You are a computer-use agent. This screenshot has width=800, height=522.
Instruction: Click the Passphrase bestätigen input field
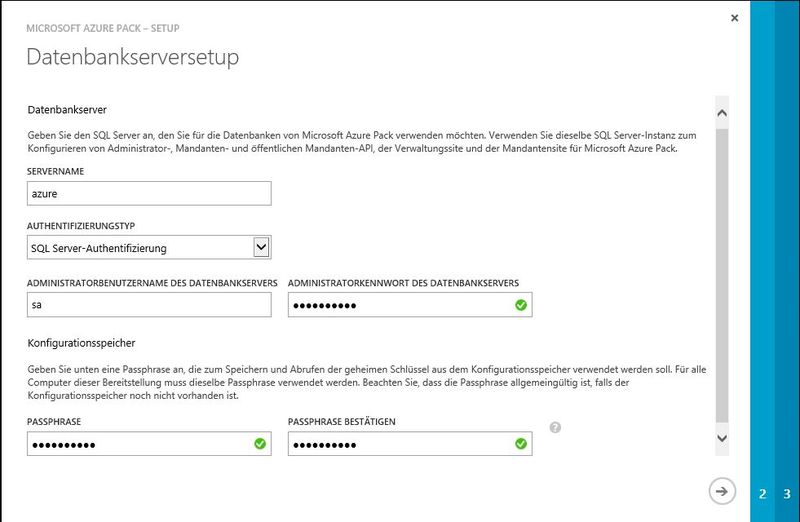click(410, 443)
